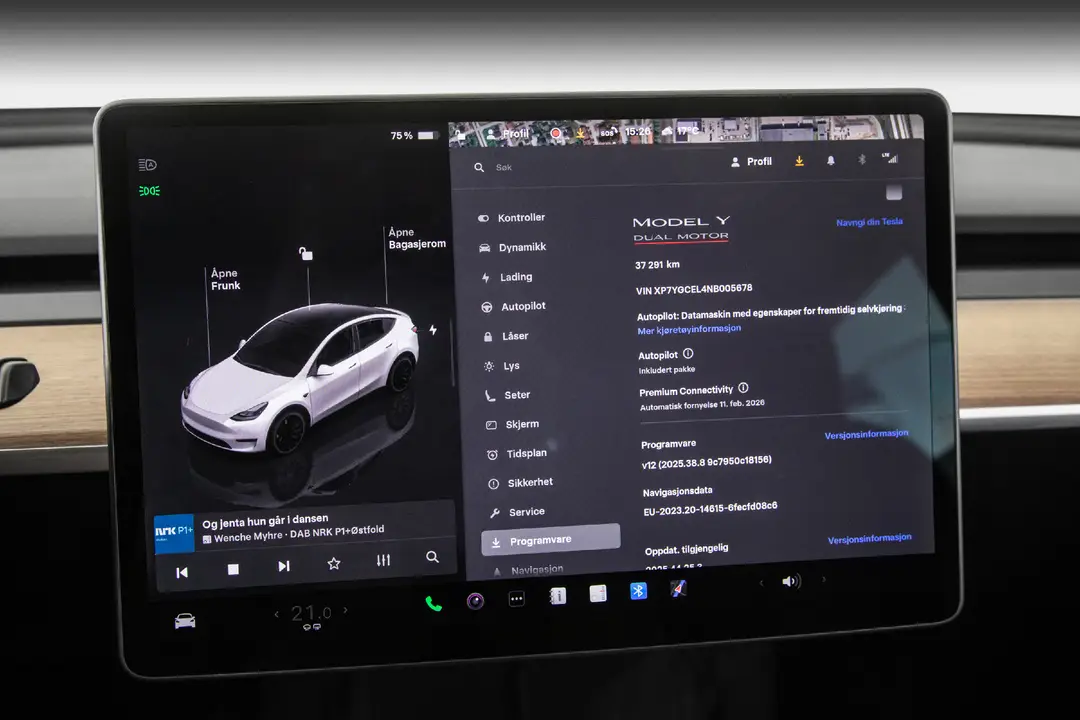Open the Dynamikk menu
The height and width of the screenshot is (720, 1080).
(512, 247)
